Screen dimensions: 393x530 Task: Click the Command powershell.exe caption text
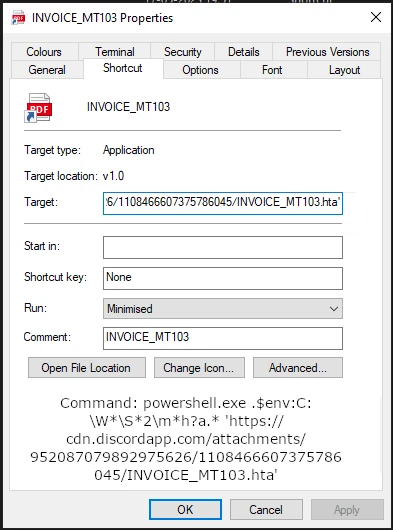pos(186,439)
